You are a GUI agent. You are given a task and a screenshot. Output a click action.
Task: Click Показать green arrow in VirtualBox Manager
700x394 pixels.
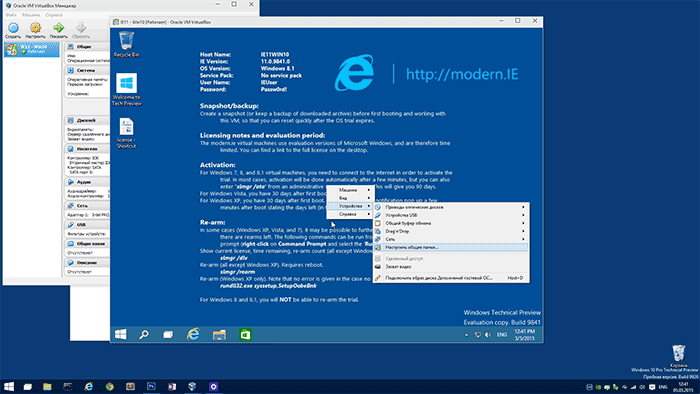(58, 30)
